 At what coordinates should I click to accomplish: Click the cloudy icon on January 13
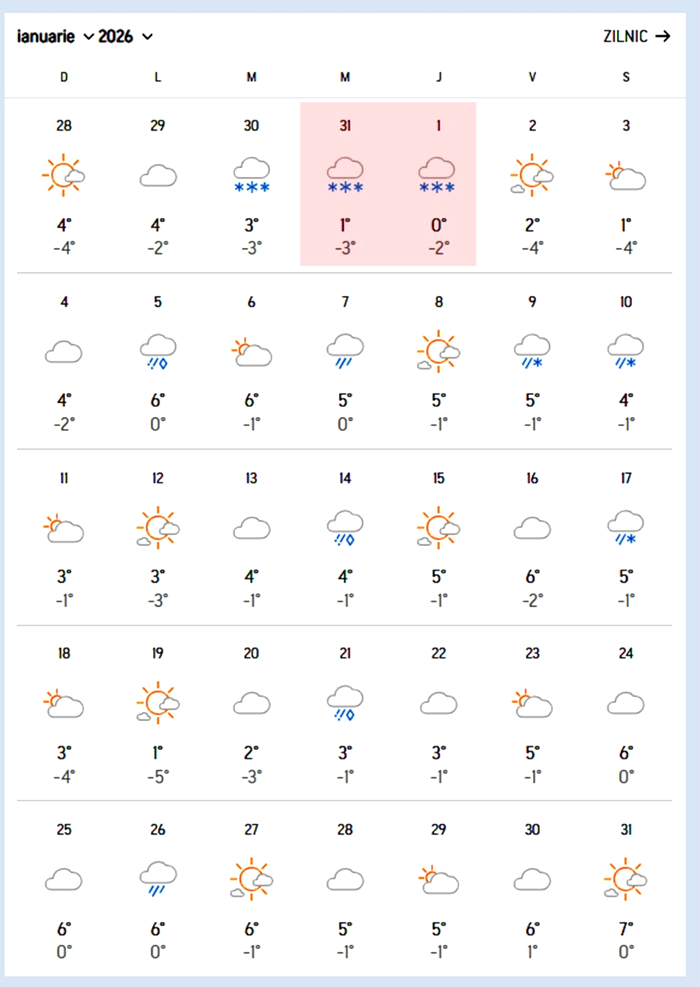coord(251,527)
